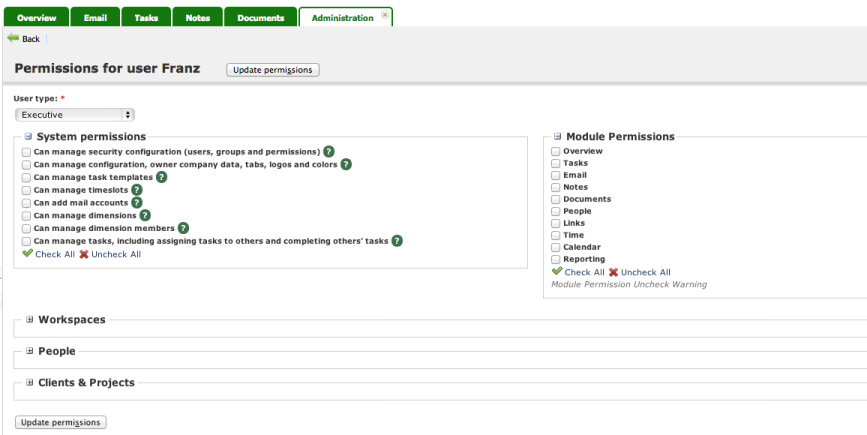
Task: Click help icon next to manage timeslots
Action: 137,190
